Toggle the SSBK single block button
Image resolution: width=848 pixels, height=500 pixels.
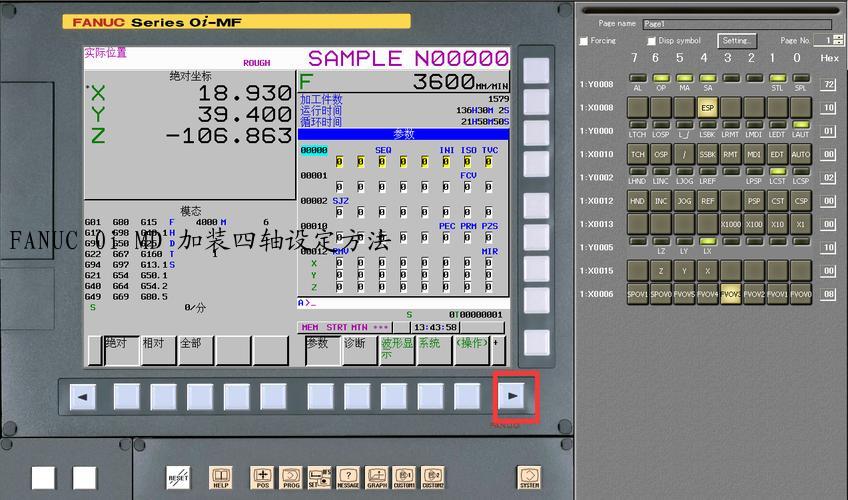[x=707, y=154]
